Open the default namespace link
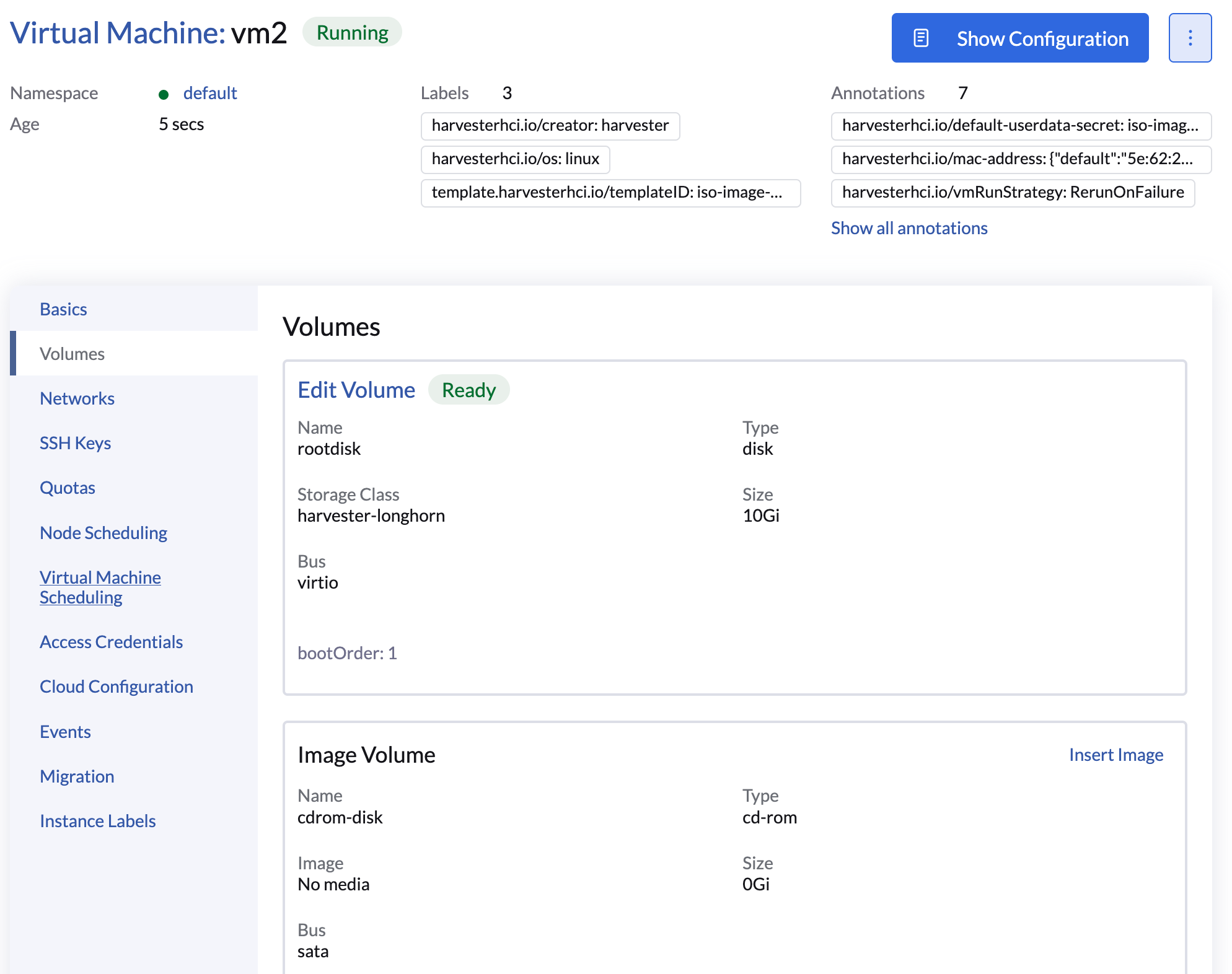Image resolution: width=1232 pixels, height=974 pixels. tap(210, 93)
